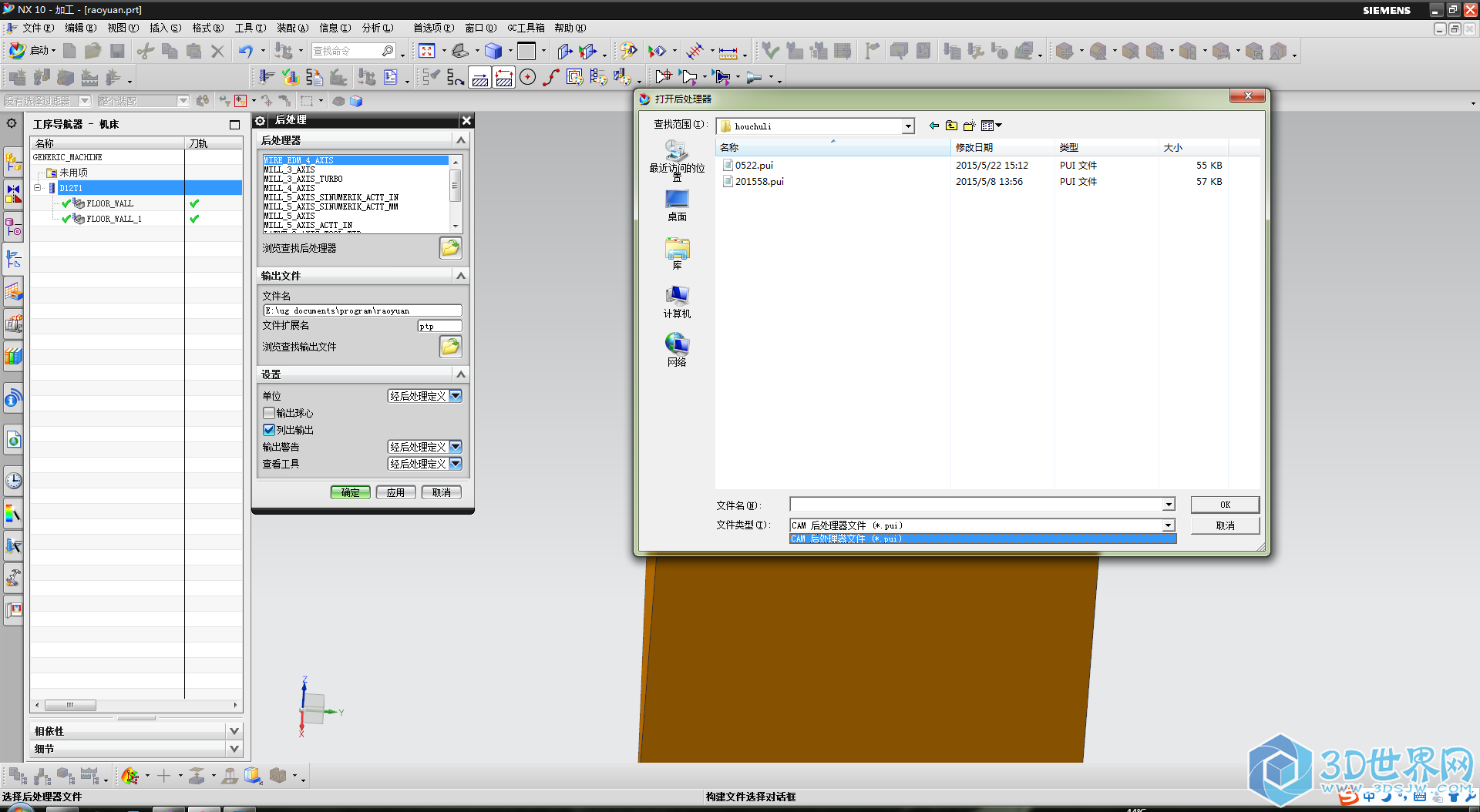Image resolution: width=1480 pixels, height=812 pixels.
Task: Click the output 文件名 path field
Action: pos(362,310)
